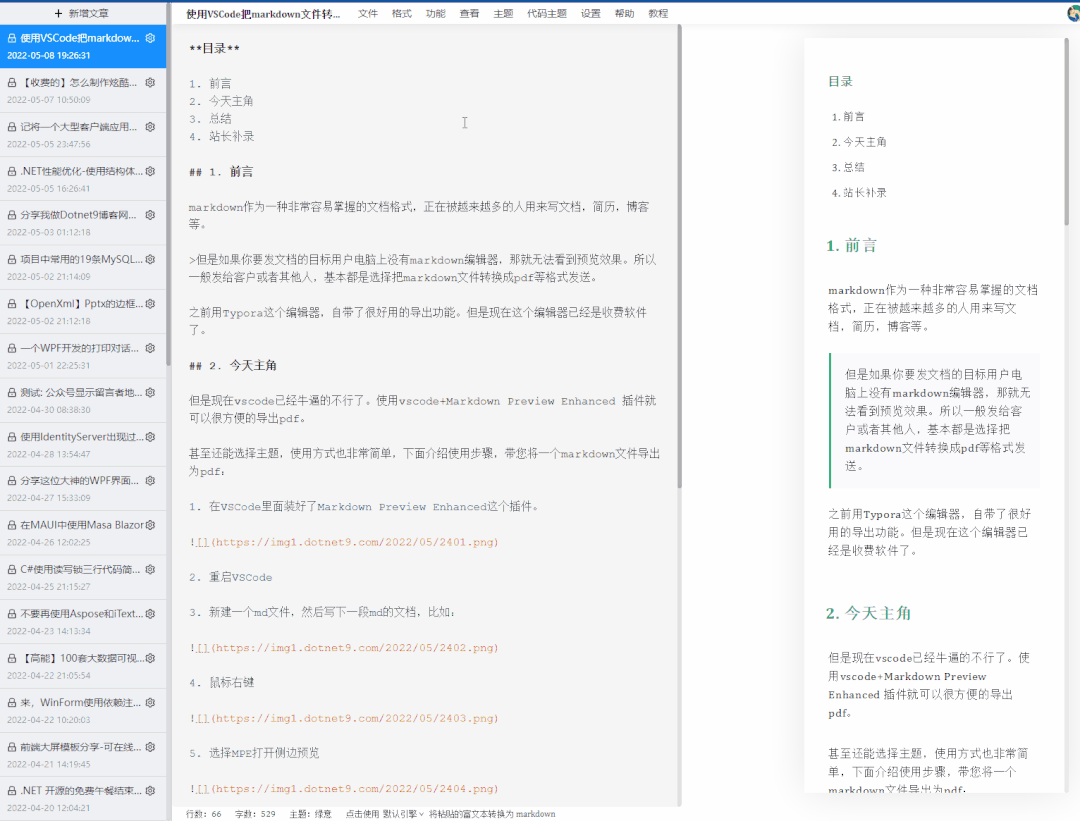This screenshot has height=821, width=1080.
Task: Click lock icon of 项目中常用的19条MySQL article
Action: point(12,259)
